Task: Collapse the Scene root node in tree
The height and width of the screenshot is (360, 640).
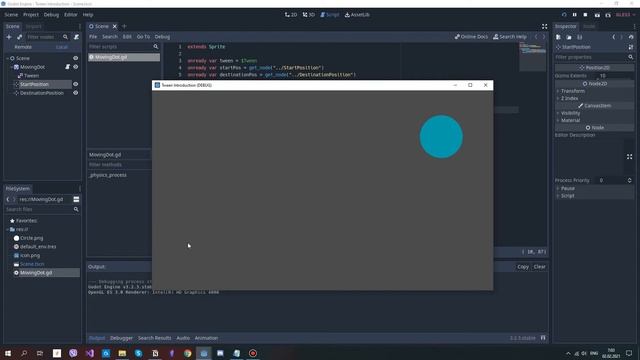Action: tap(7, 58)
